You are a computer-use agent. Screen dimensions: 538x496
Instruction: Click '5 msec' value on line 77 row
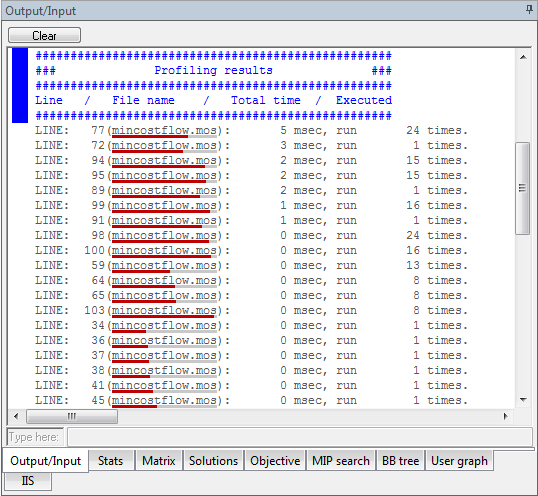303,131
